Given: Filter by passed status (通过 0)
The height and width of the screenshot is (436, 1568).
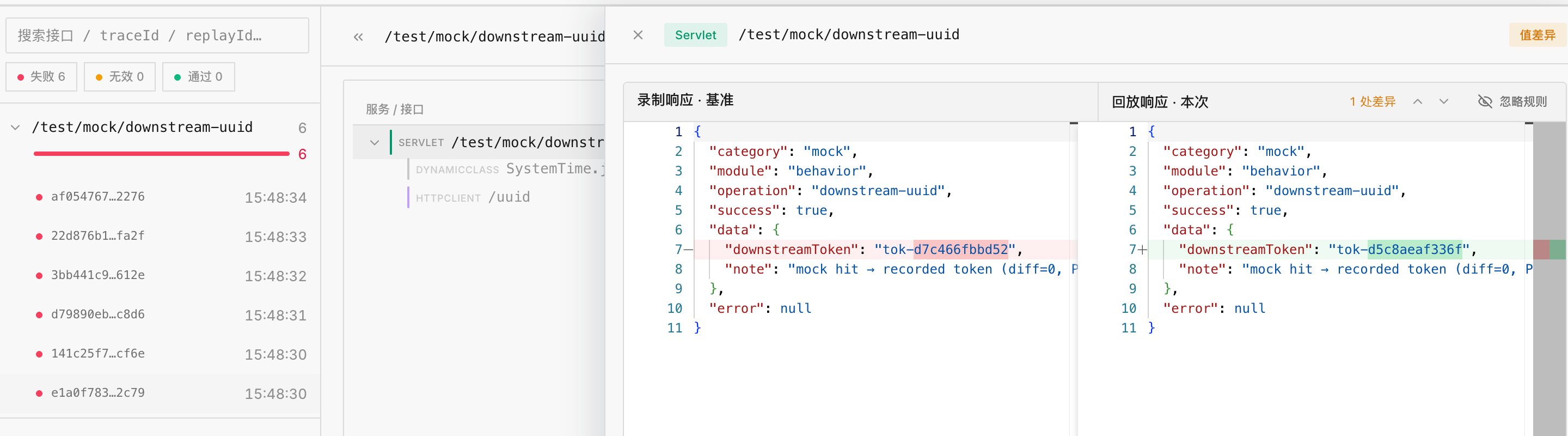Looking at the screenshot, I should coord(198,77).
